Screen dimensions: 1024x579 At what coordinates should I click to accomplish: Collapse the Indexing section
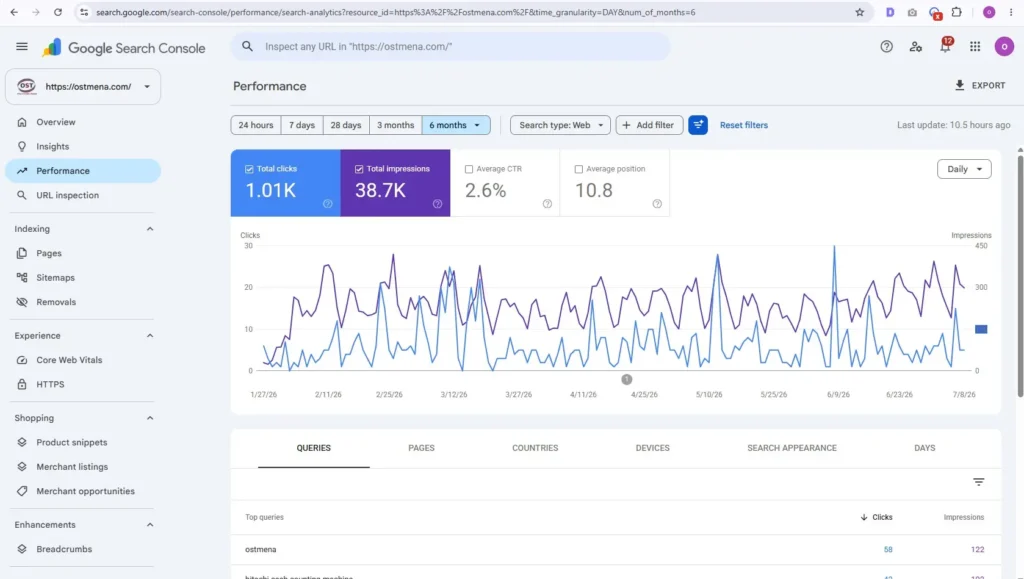[150, 228]
